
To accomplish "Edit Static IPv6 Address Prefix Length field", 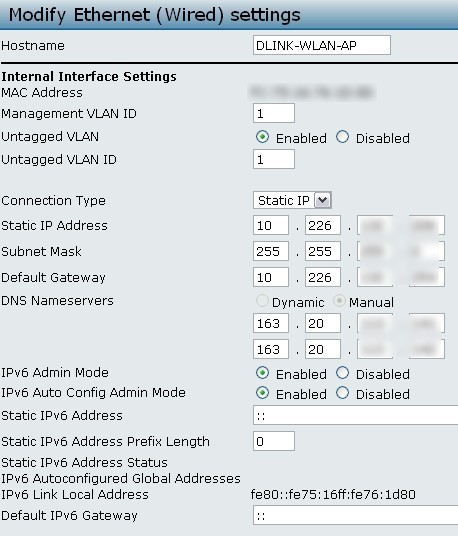I will point(274,441).
